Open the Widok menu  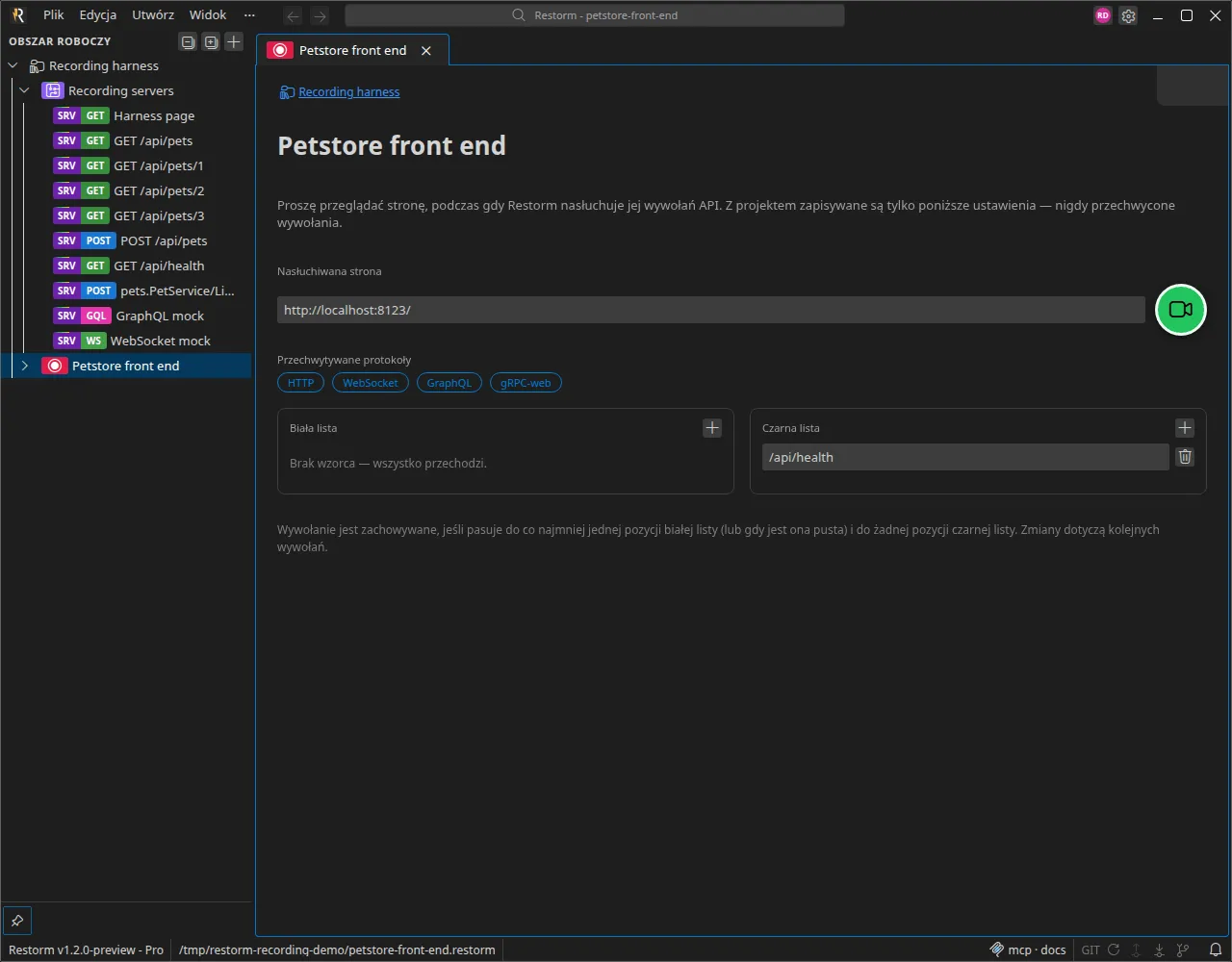click(208, 15)
